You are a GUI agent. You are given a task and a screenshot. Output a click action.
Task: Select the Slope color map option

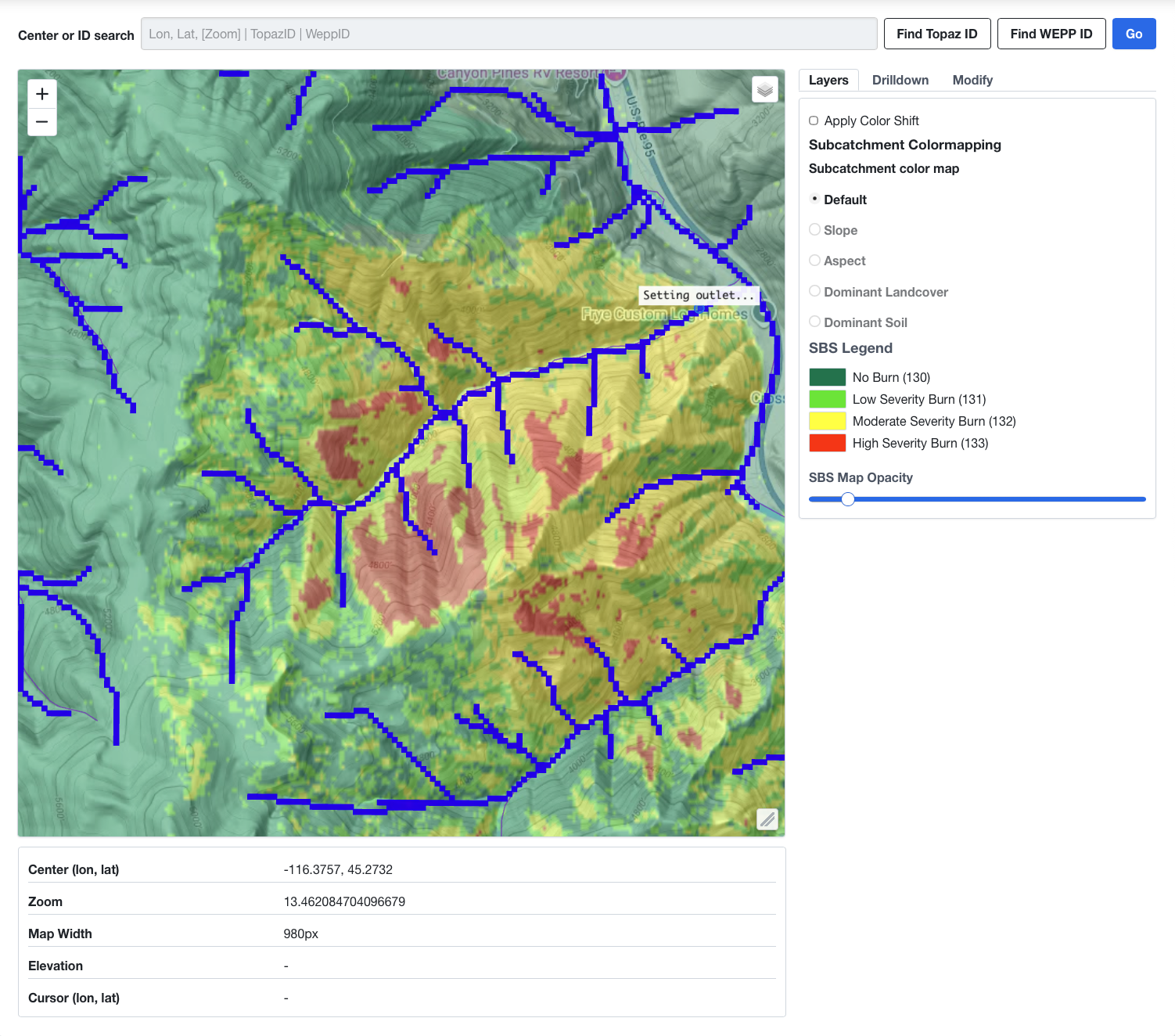point(815,230)
